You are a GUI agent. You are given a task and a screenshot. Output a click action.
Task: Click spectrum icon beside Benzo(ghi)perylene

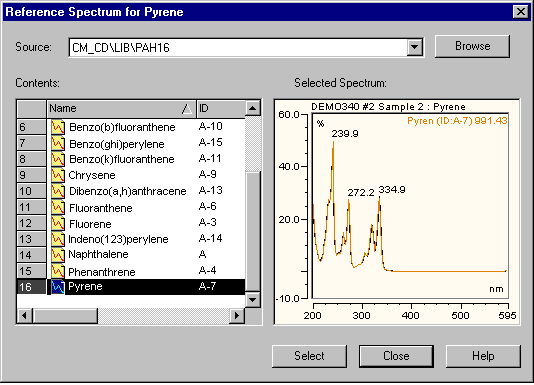click(58, 143)
